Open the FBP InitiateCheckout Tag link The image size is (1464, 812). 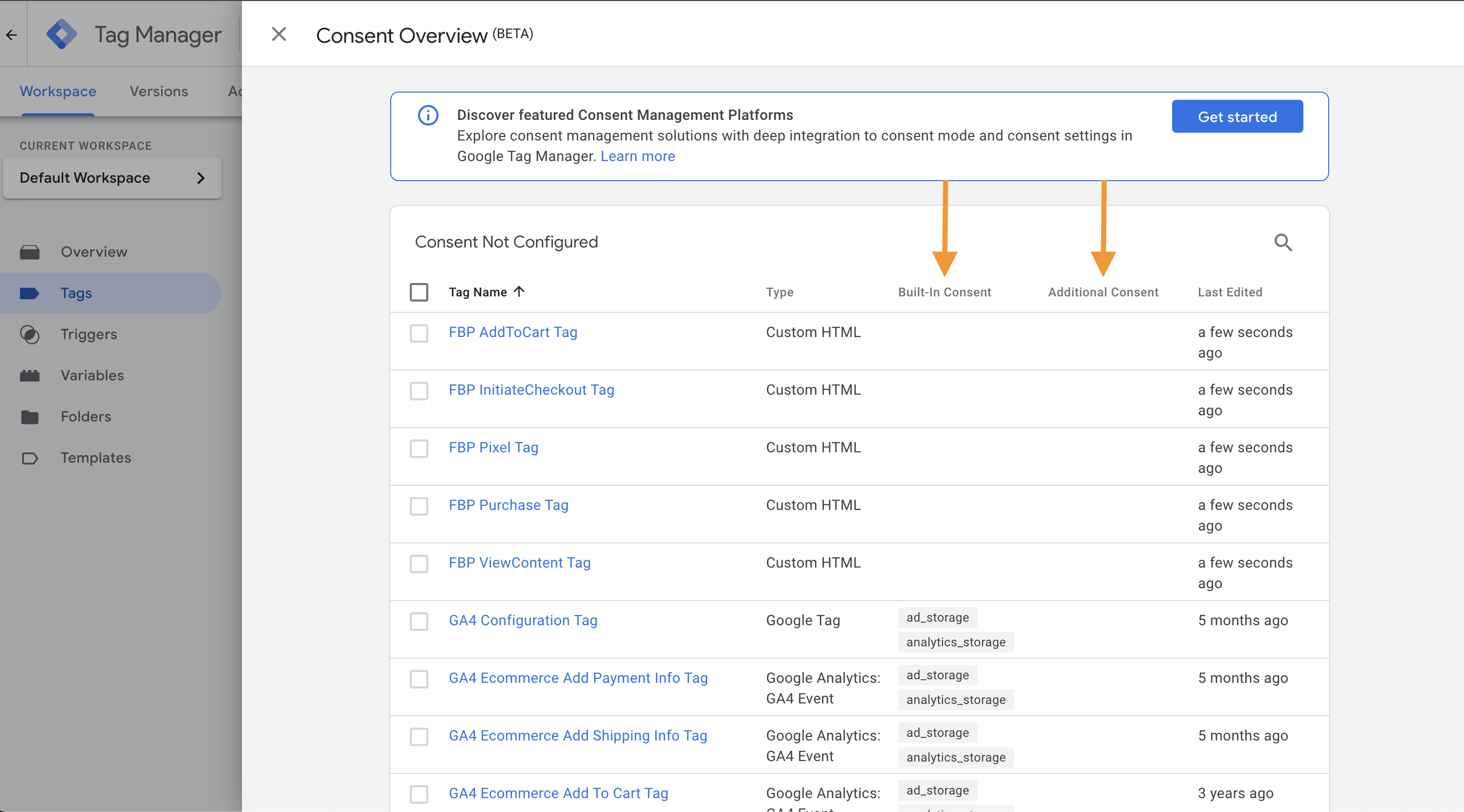pos(531,390)
